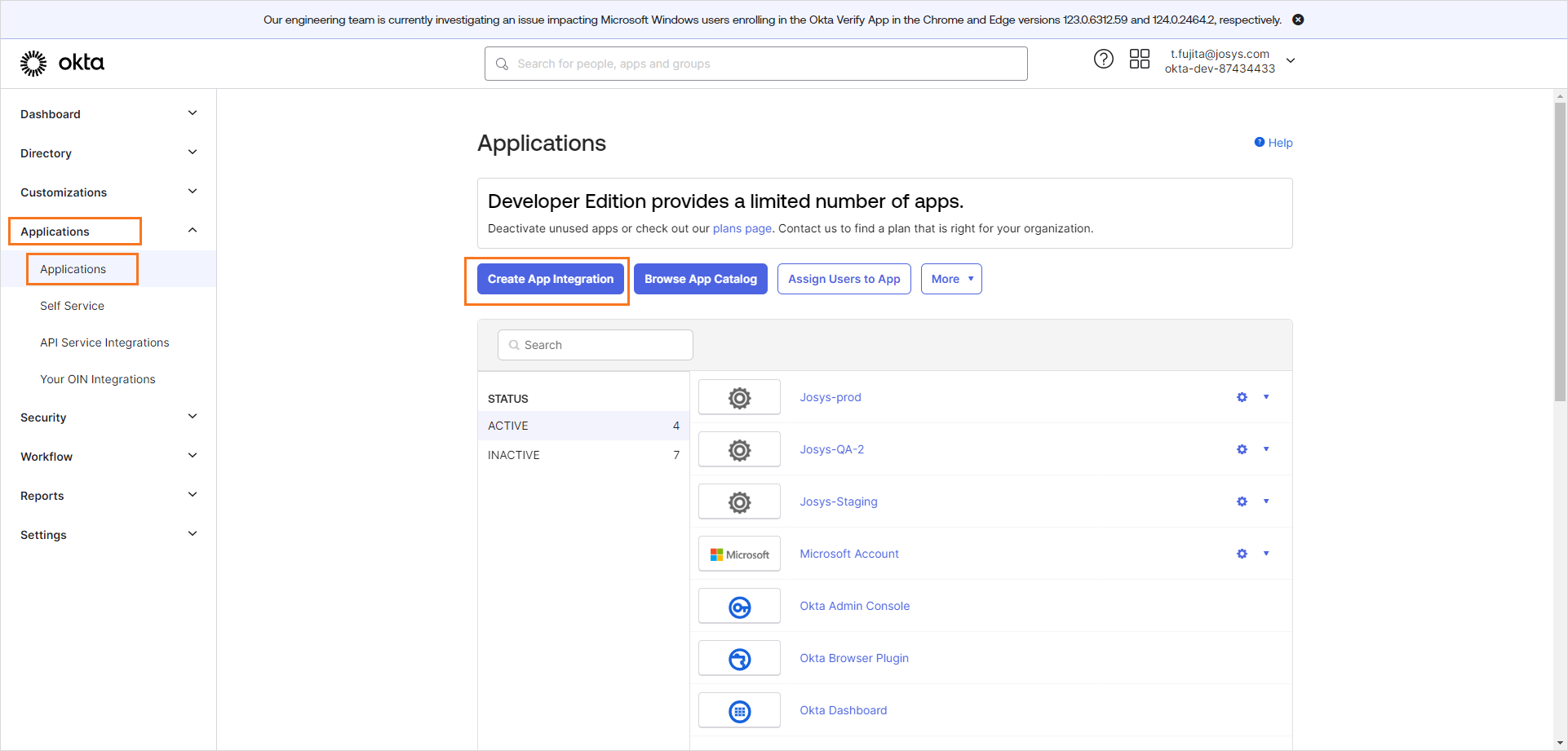Open the Josys-Staging application link
Image resolution: width=1568 pixels, height=751 pixels.
[839, 501]
